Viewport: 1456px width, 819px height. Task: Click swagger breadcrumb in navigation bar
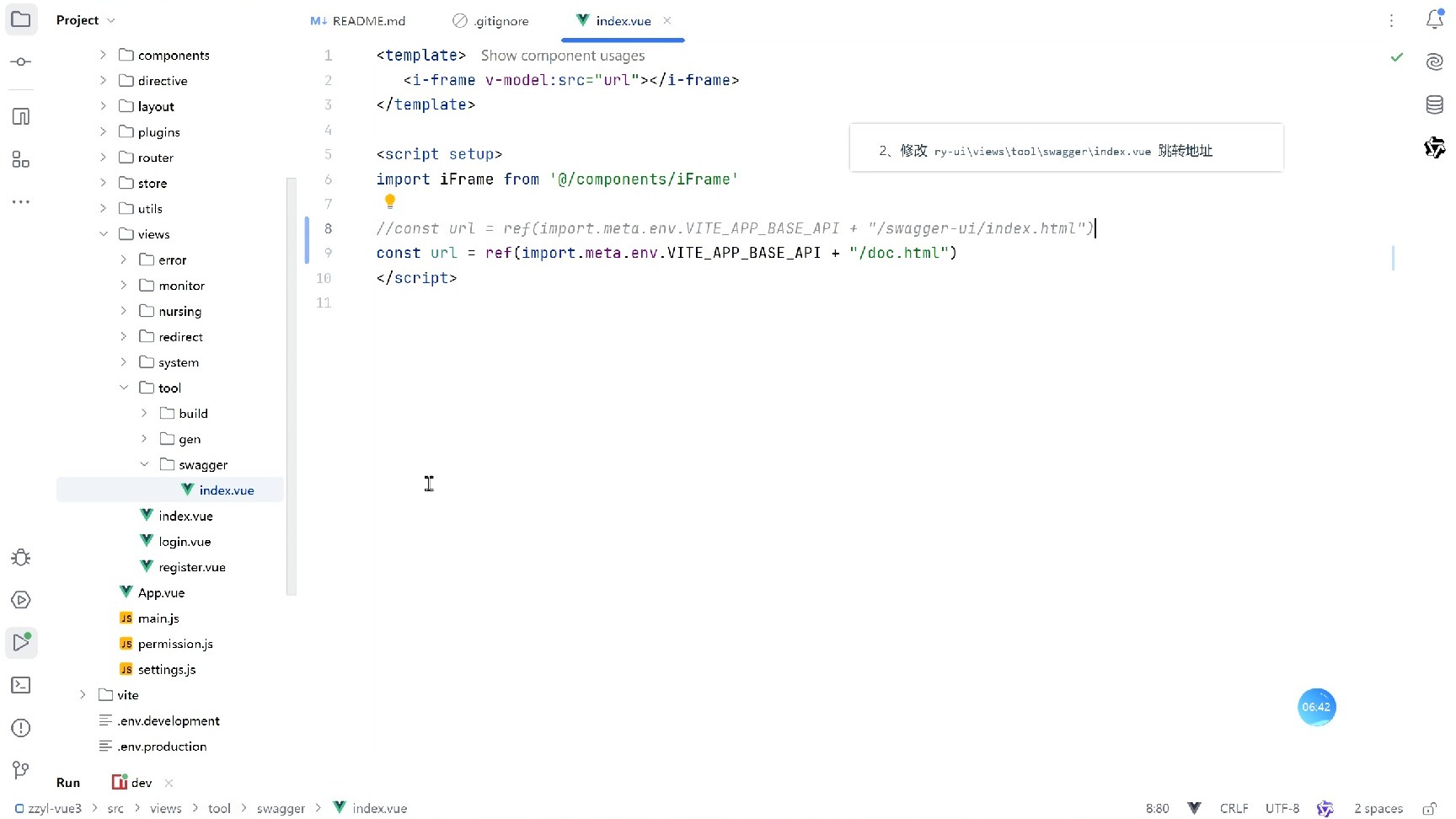(281, 808)
